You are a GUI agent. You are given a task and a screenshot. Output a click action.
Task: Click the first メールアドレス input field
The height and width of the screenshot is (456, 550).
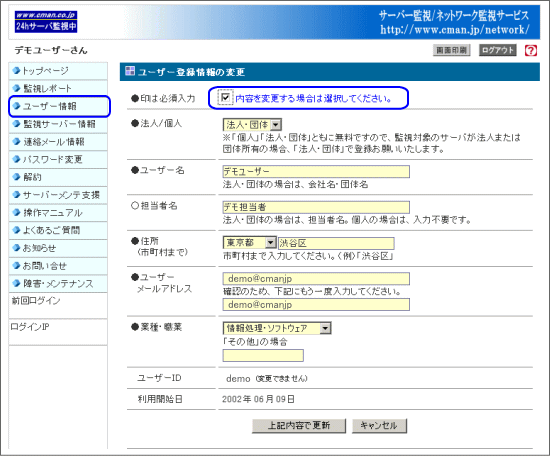pos(316,279)
